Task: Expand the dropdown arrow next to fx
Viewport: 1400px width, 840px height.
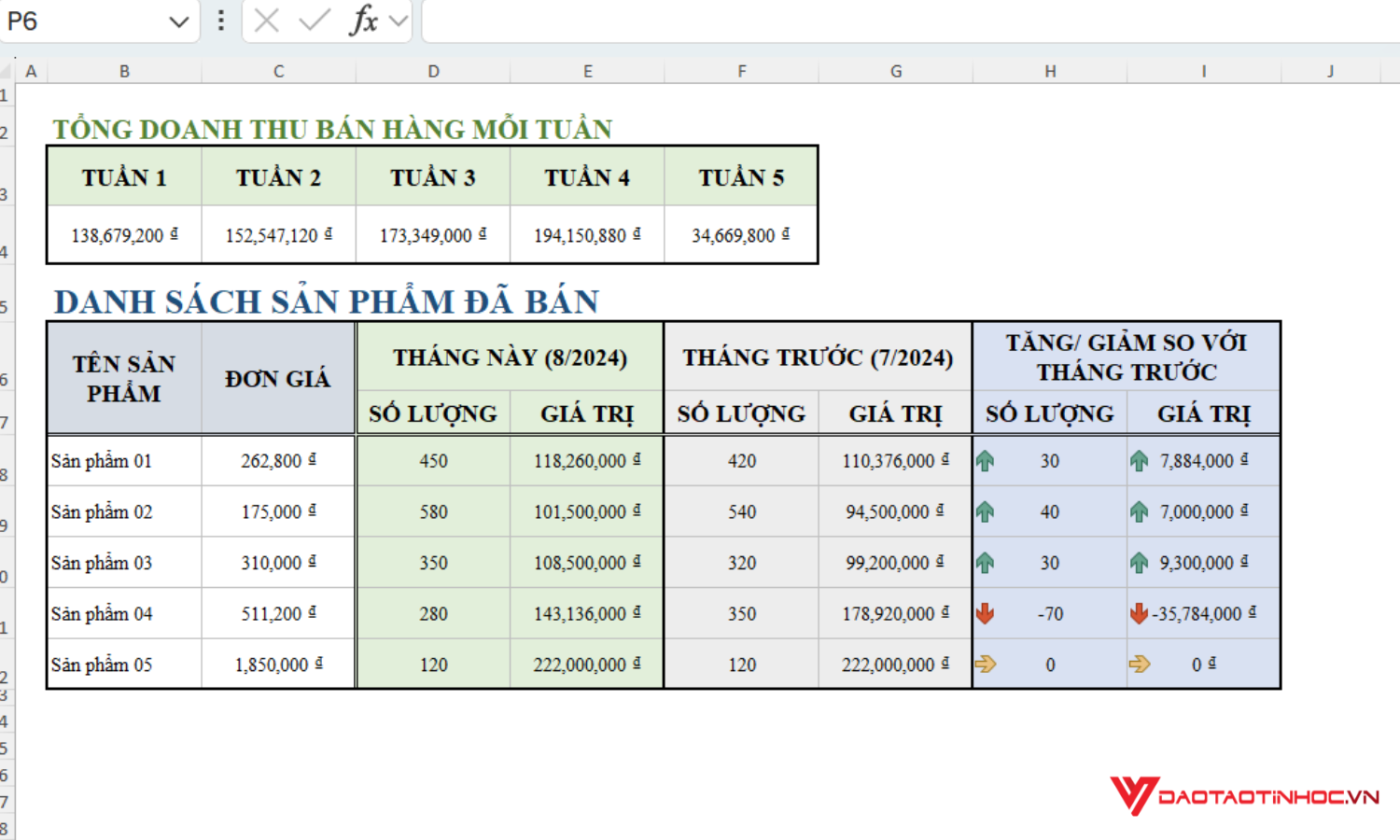Action: tap(399, 21)
